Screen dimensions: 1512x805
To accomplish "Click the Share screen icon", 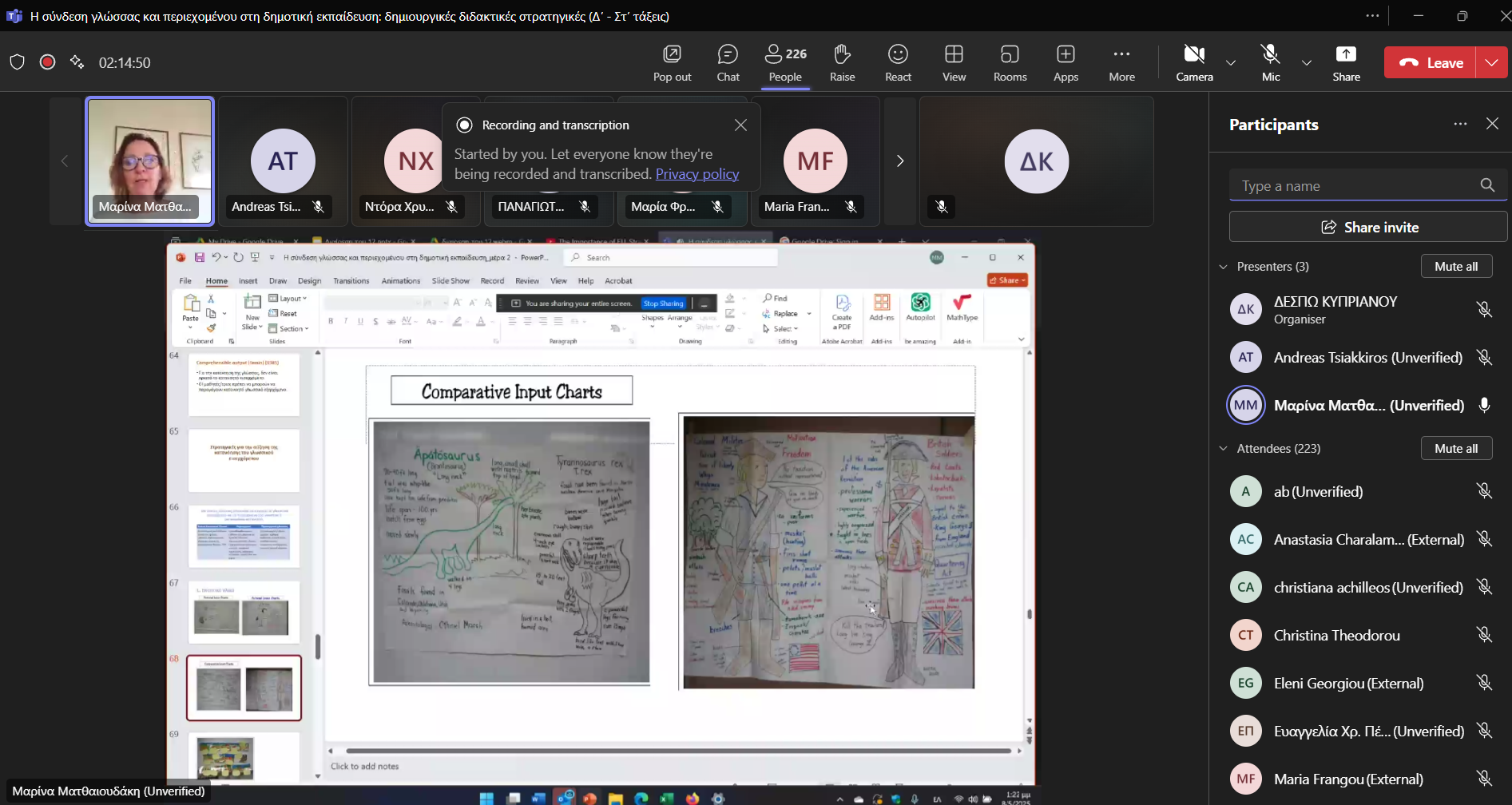I will 1346,62.
